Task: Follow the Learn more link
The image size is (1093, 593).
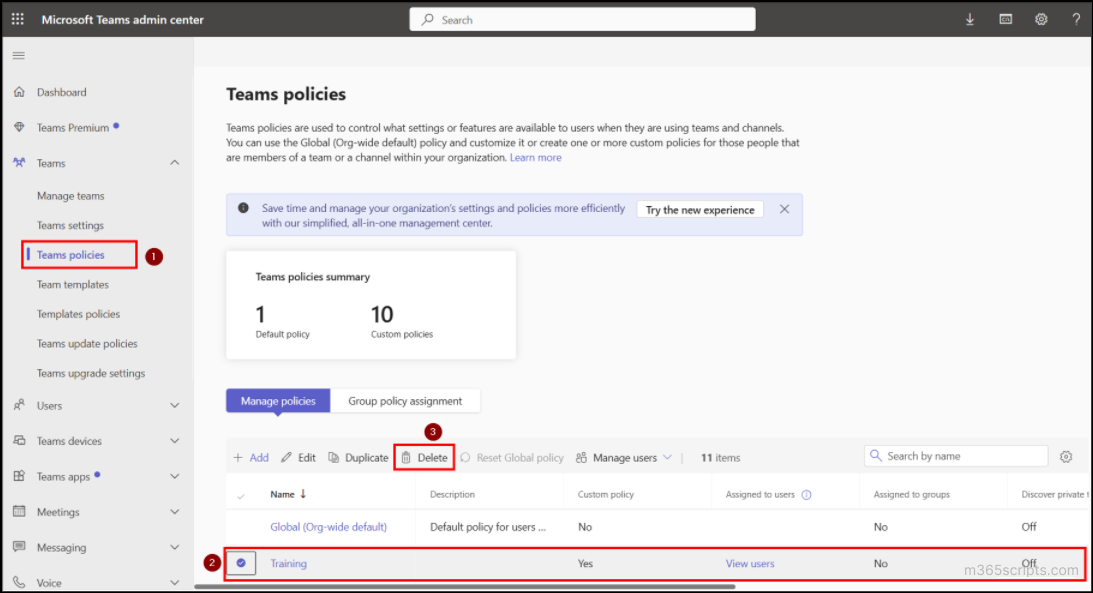Action: tap(535, 157)
